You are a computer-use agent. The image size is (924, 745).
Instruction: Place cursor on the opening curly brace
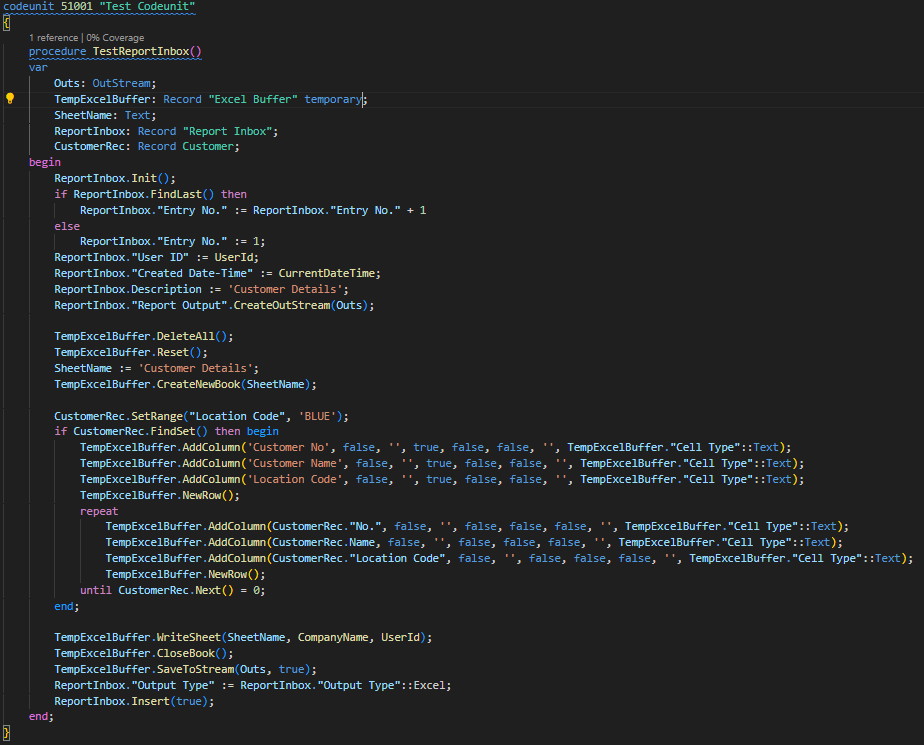pos(6,21)
